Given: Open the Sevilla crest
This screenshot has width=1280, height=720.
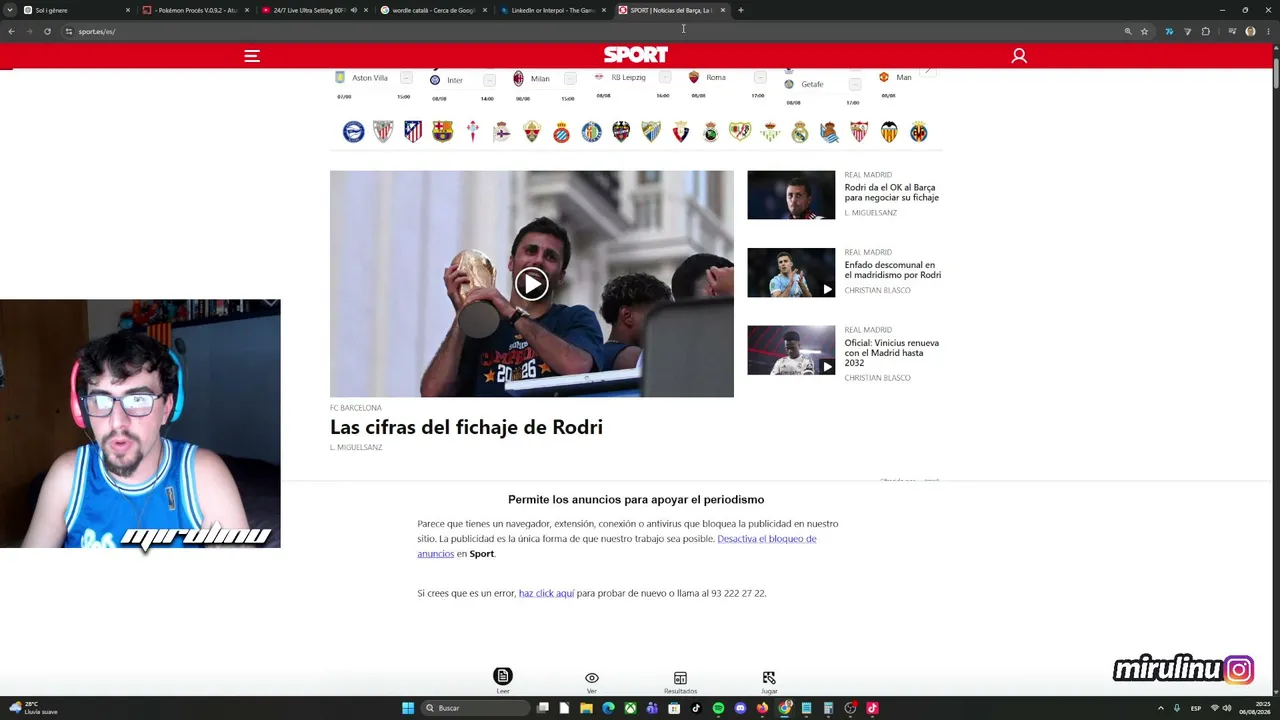Looking at the screenshot, I should pos(859,132).
